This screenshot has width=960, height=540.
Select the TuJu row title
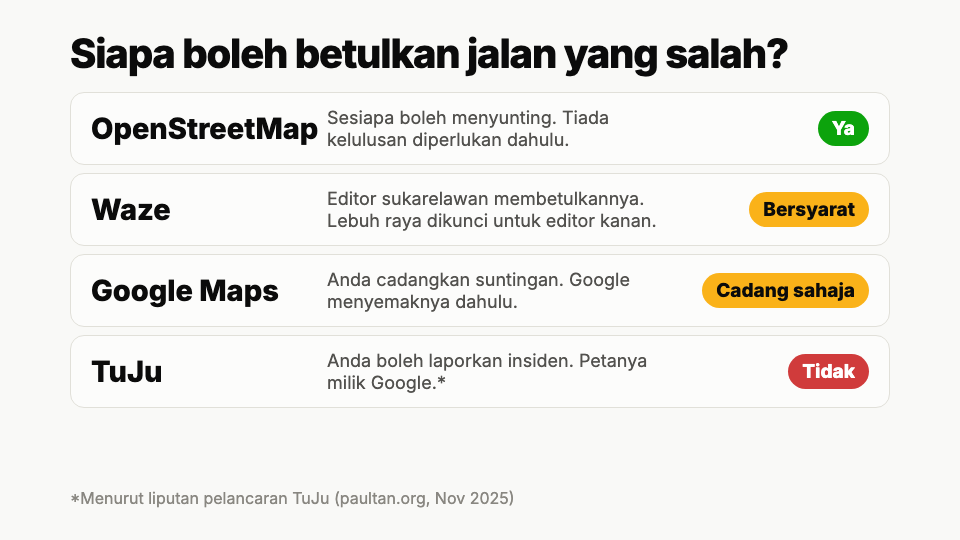[127, 372]
